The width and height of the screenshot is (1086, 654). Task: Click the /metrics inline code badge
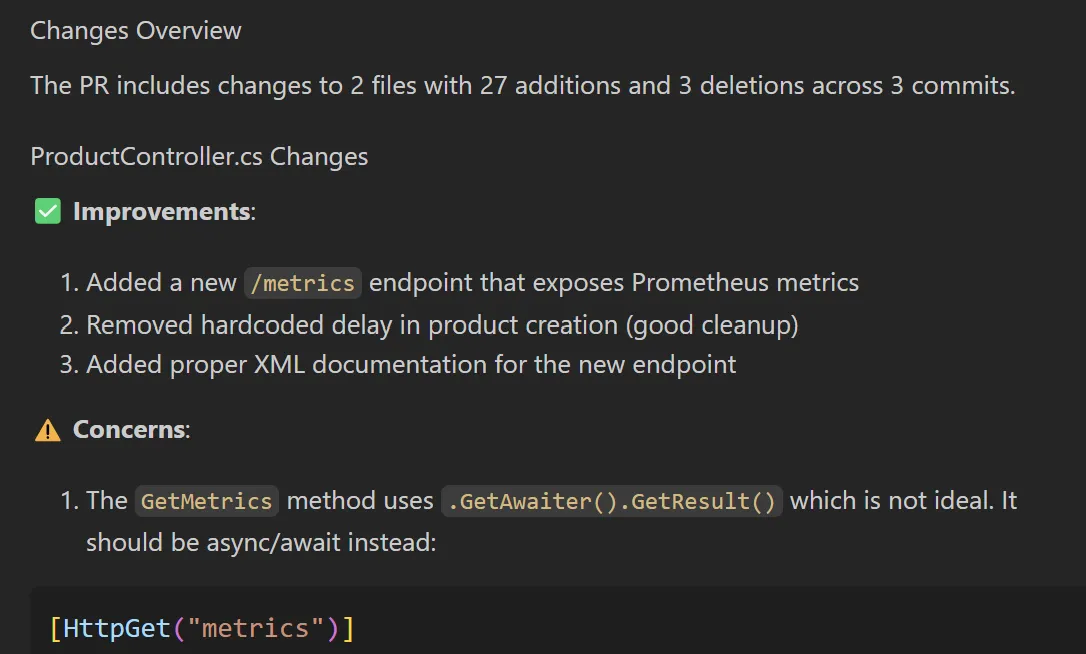pyautogui.click(x=303, y=283)
